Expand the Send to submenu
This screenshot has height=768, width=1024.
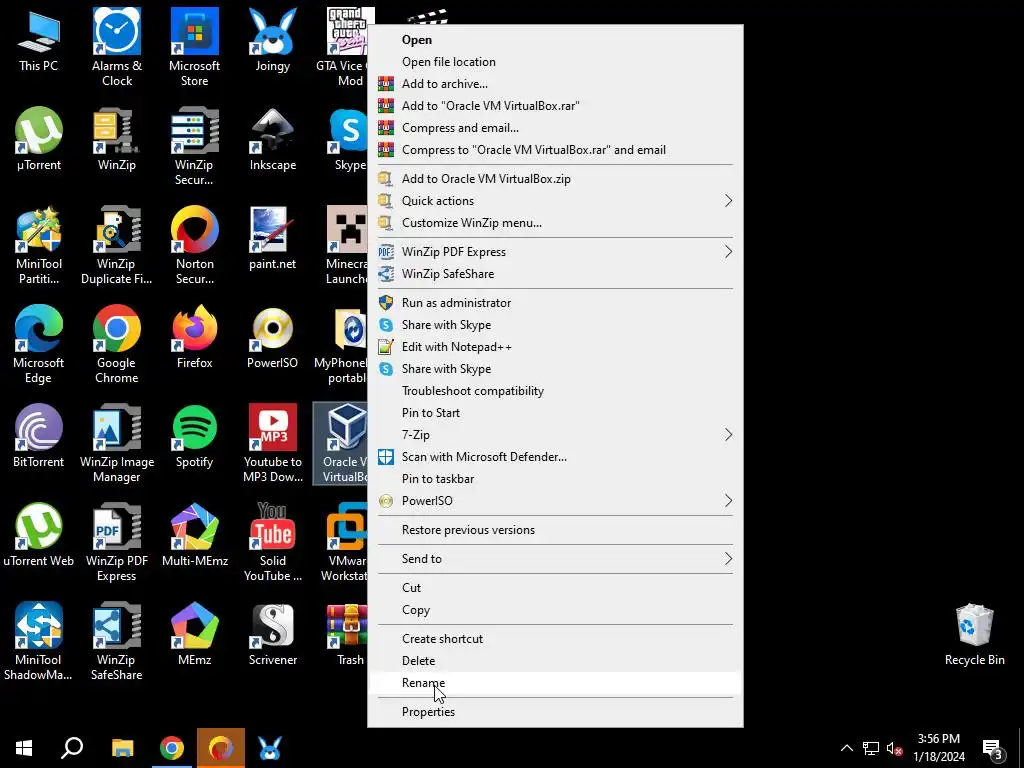tap(555, 558)
